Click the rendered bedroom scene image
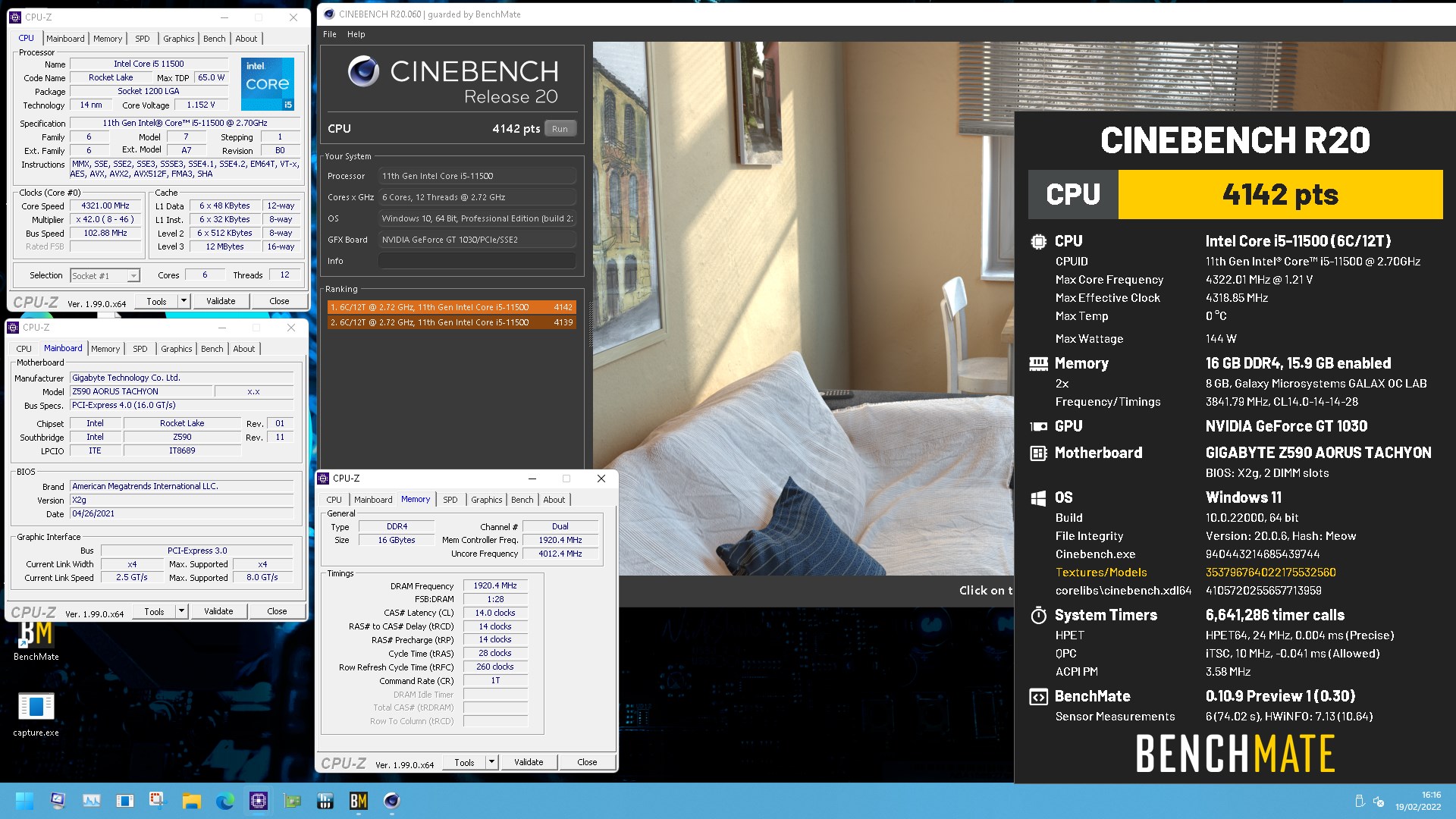The height and width of the screenshot is (819, 1456). [803, 308]
